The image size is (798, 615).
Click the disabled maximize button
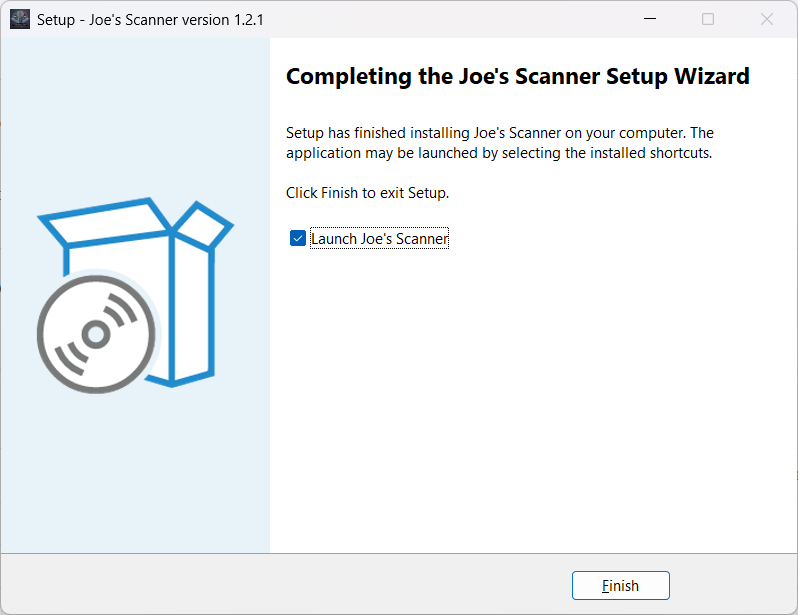[708, 19]
